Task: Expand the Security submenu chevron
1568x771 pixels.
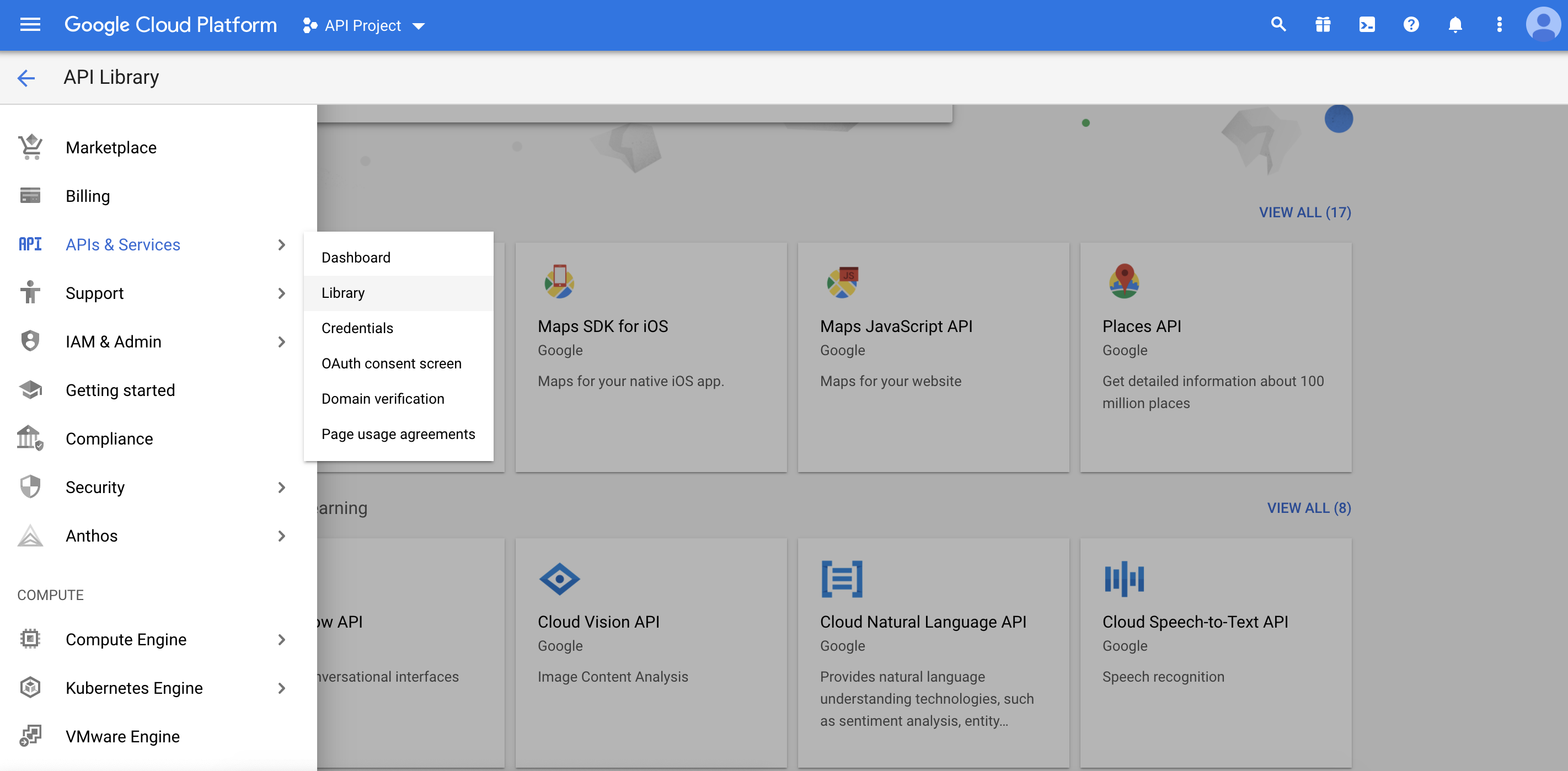Action: (x=281, y=488)
